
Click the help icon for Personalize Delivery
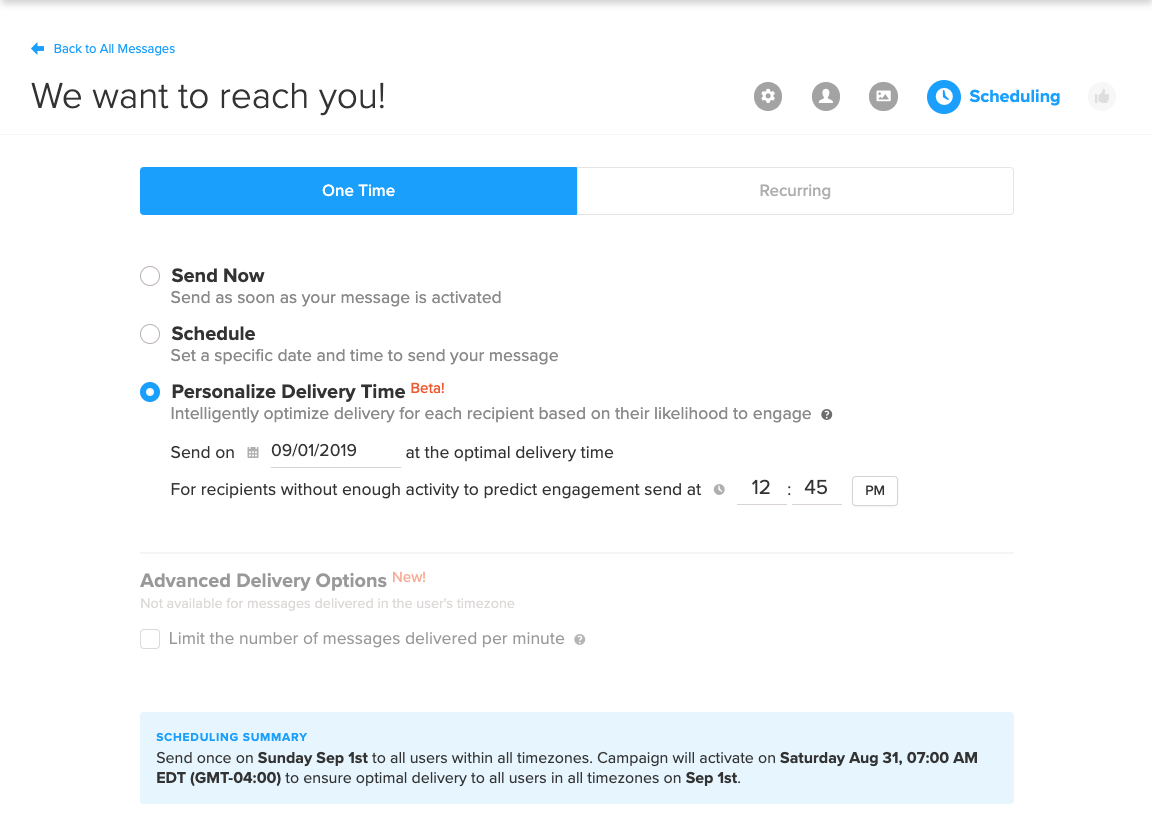[827, 414]
